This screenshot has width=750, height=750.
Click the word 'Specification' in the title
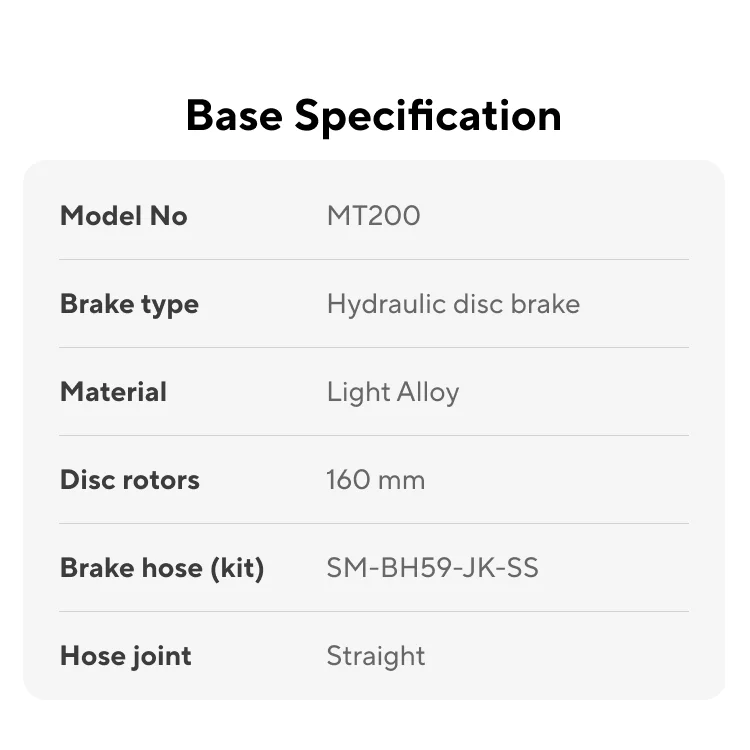pos(427,116)
